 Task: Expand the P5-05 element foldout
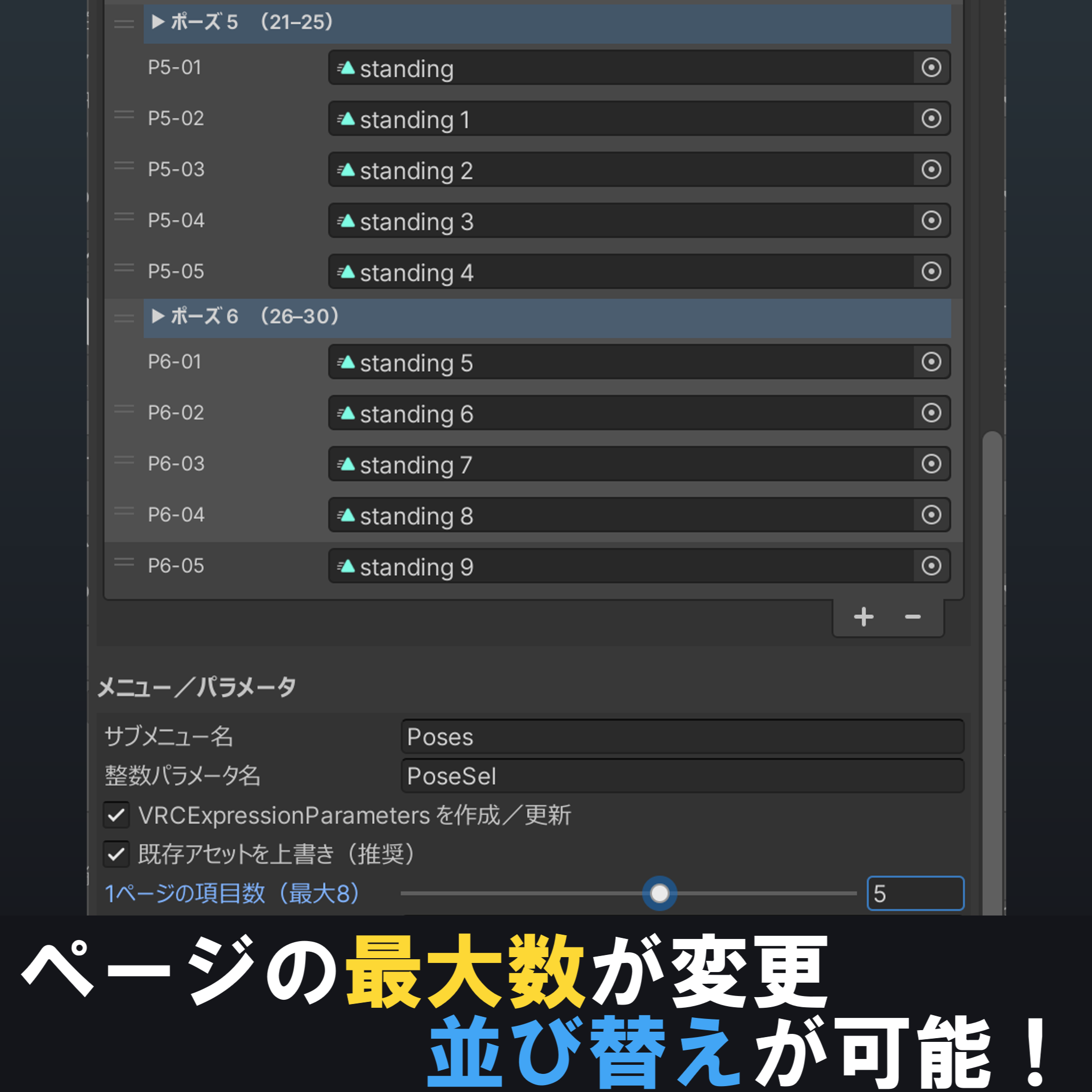click(x=176, y=272)
